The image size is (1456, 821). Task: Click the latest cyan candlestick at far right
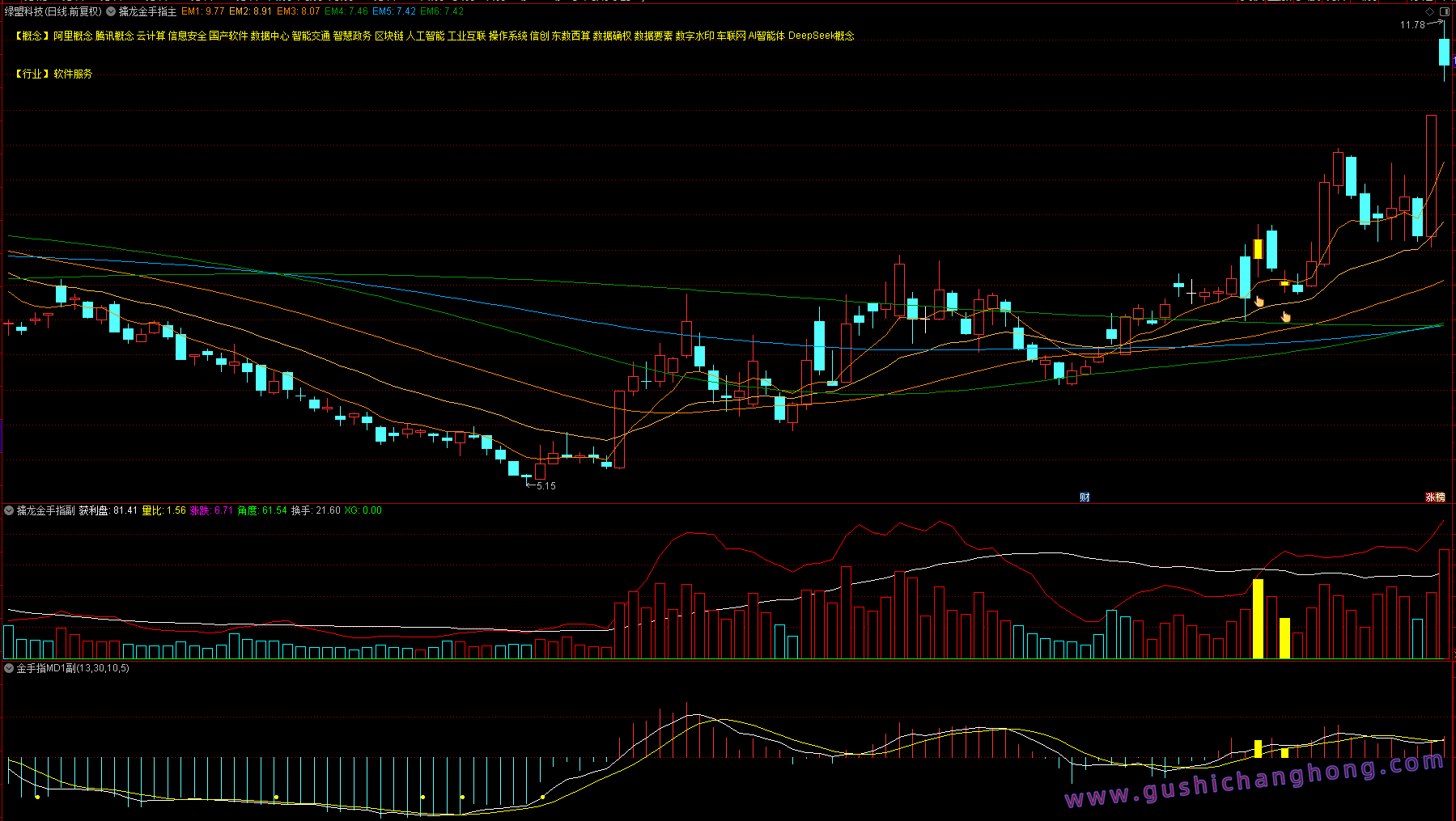(1444, 52)
